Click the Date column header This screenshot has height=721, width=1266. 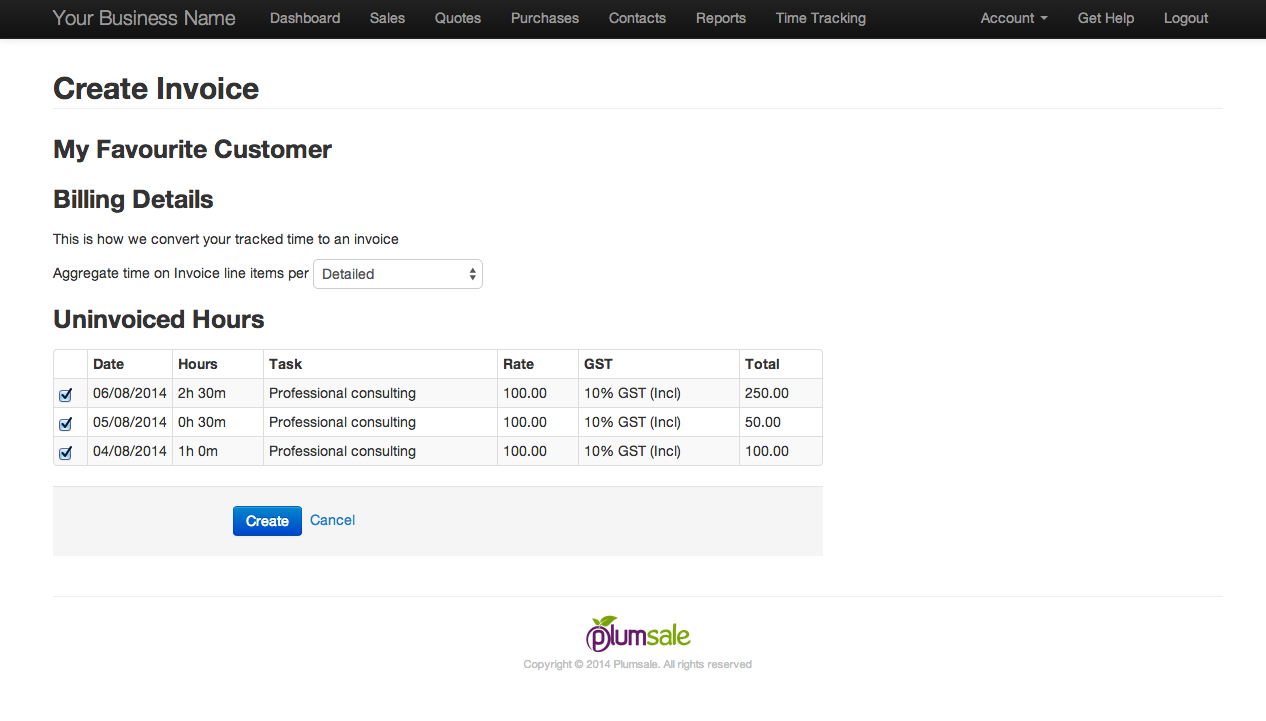point(109,364)
